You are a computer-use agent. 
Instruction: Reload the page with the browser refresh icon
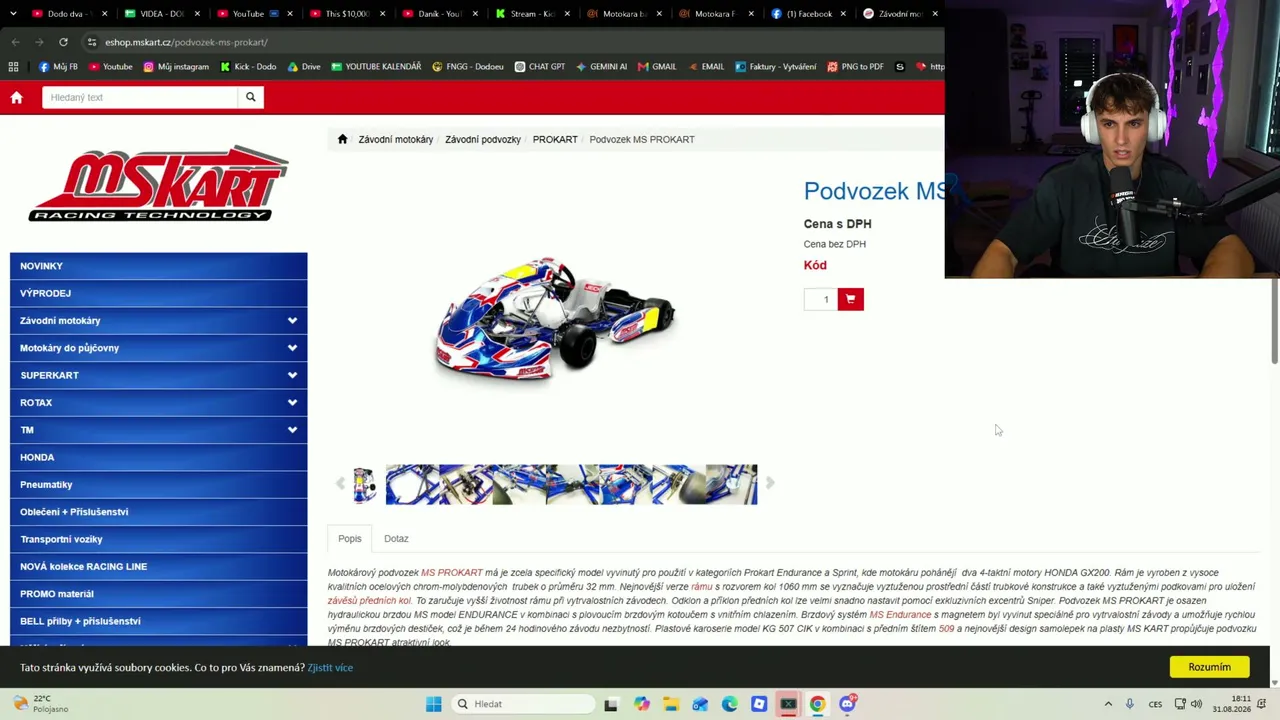coord(63,42)
